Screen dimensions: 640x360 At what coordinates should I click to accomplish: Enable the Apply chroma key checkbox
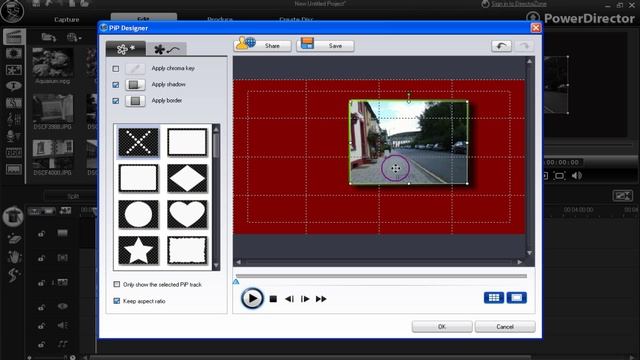pyautogui.click(x=116, y=69)
